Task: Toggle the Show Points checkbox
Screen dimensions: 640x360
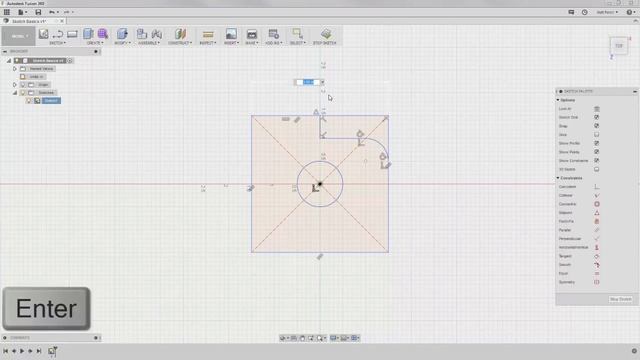Action: pos(597,152)
